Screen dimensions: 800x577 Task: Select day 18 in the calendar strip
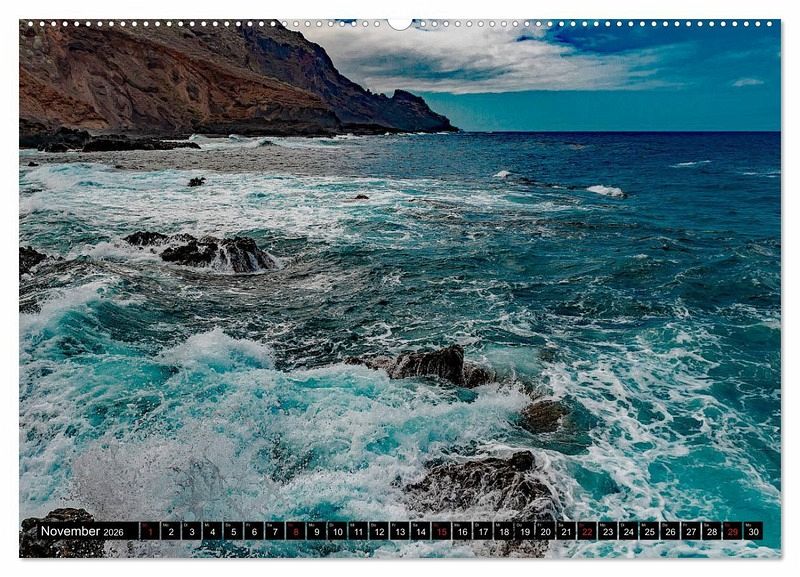click(x=504, y=531)
